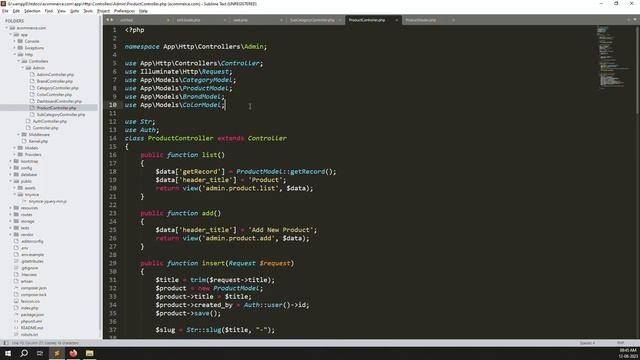This screenshot has width=640, height=360.
Task: Close the web.php tab
Action: pos(282,20)
